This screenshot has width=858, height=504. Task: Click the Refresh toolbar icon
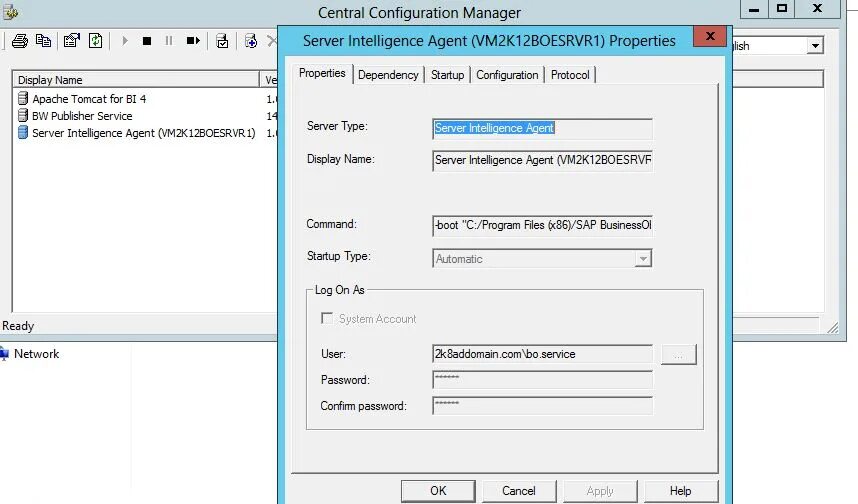pos(96,41)
